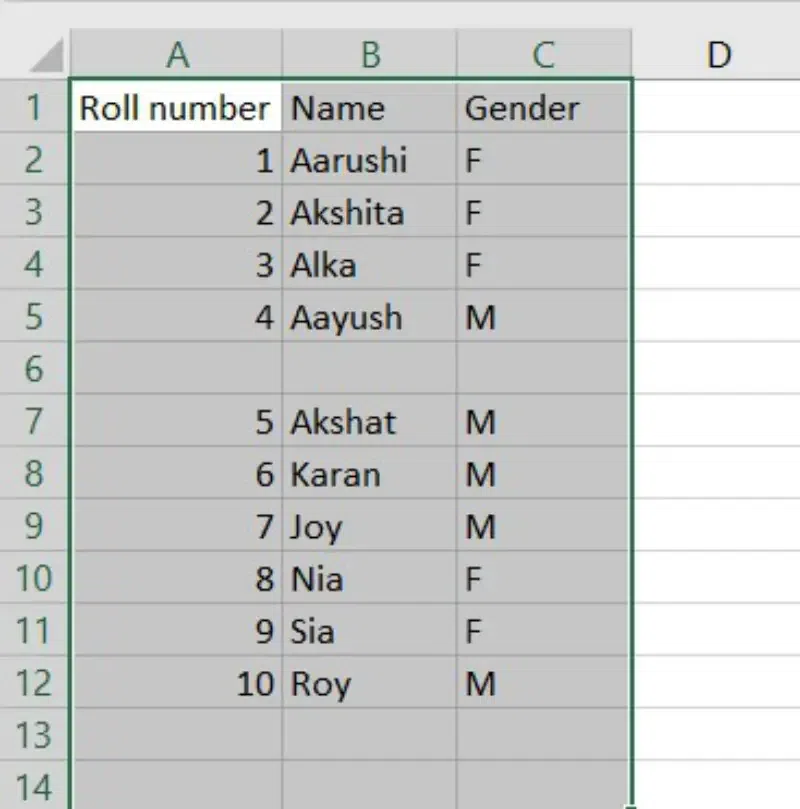Select column A header
Viewport: 800px width, 809px height.
coord(177,55)
